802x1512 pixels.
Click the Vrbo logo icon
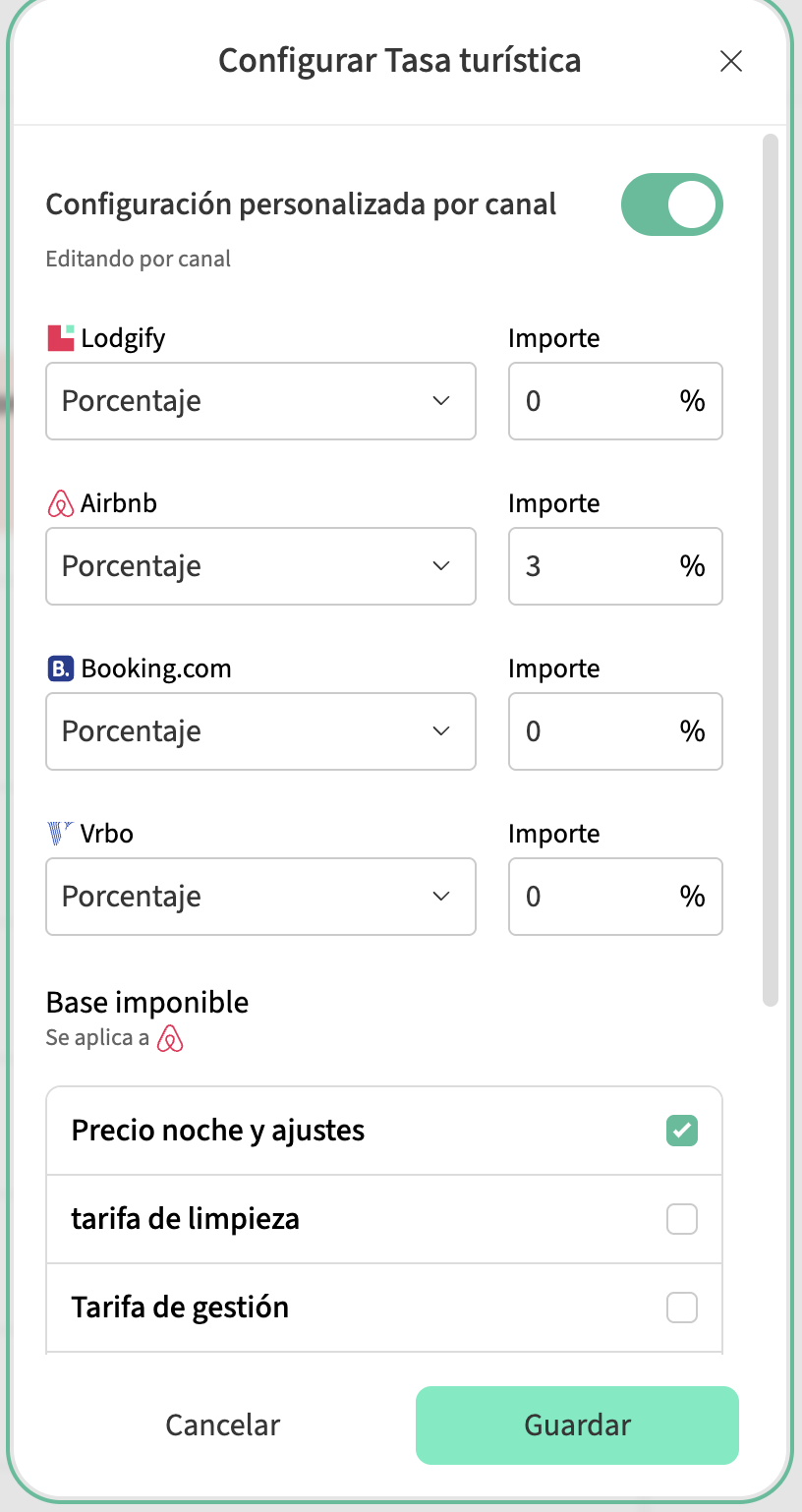(61, 834)
